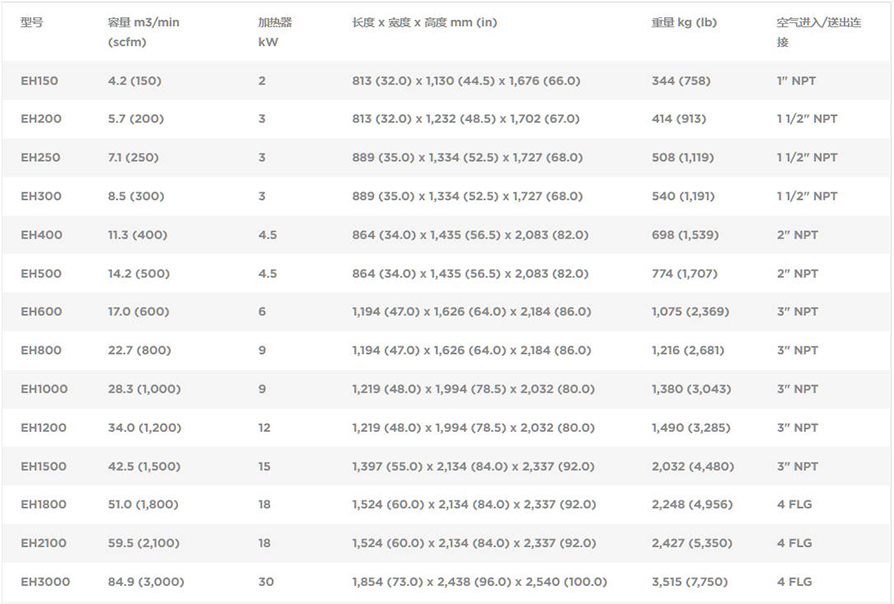The width and height of the screenshot is (894, 604).
Task: Select capacity value 11.3 (400)
Action: tap(137, 235)
